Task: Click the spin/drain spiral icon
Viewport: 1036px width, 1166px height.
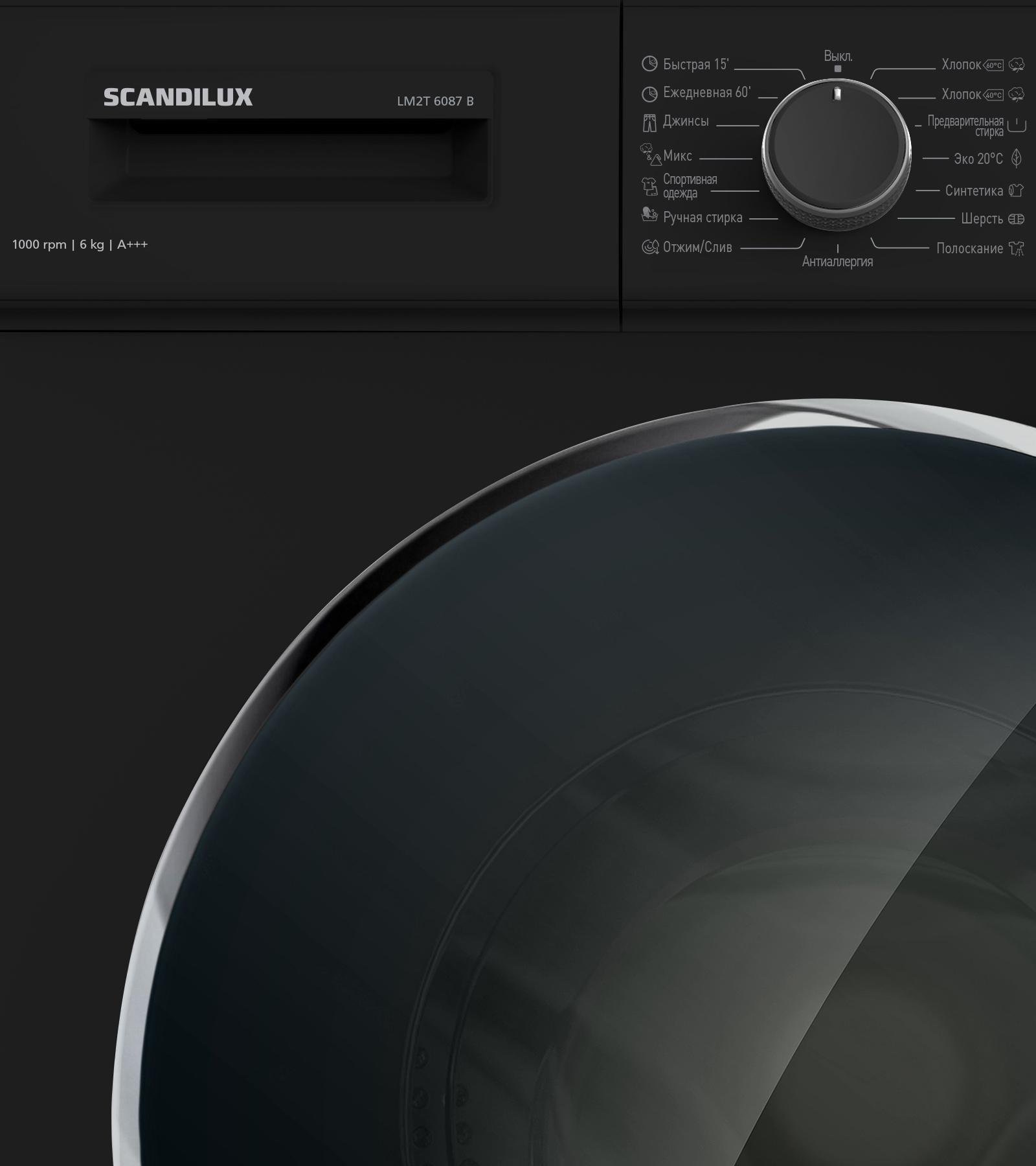Action: pyautogui.click(x=649, y=247)
